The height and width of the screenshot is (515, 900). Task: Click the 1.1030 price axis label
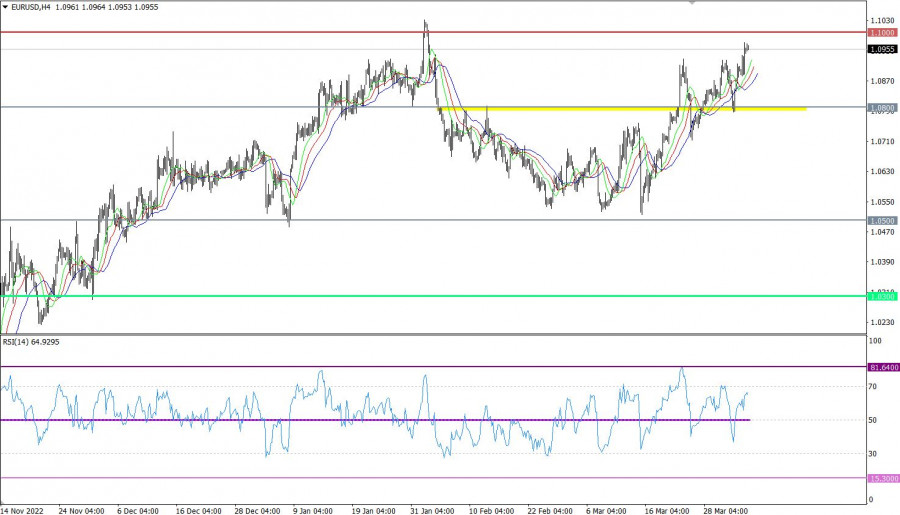click(882, 20)
